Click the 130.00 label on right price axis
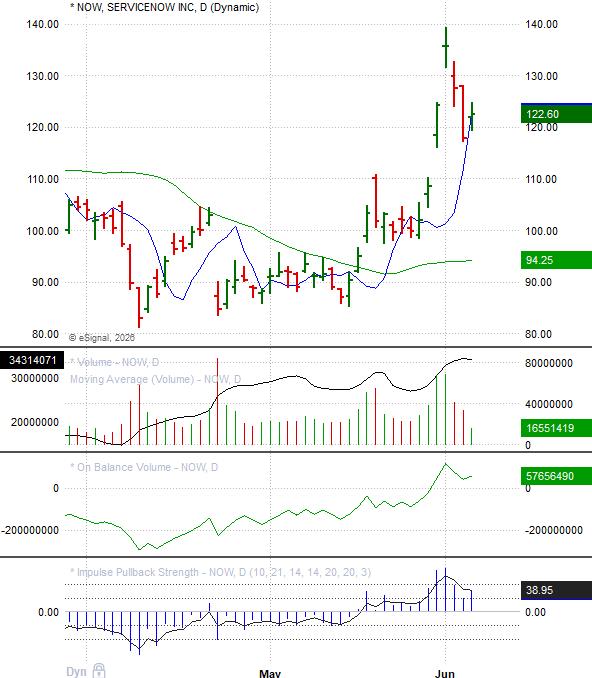This screenshot has width=592, height=678. coord(541,76)
